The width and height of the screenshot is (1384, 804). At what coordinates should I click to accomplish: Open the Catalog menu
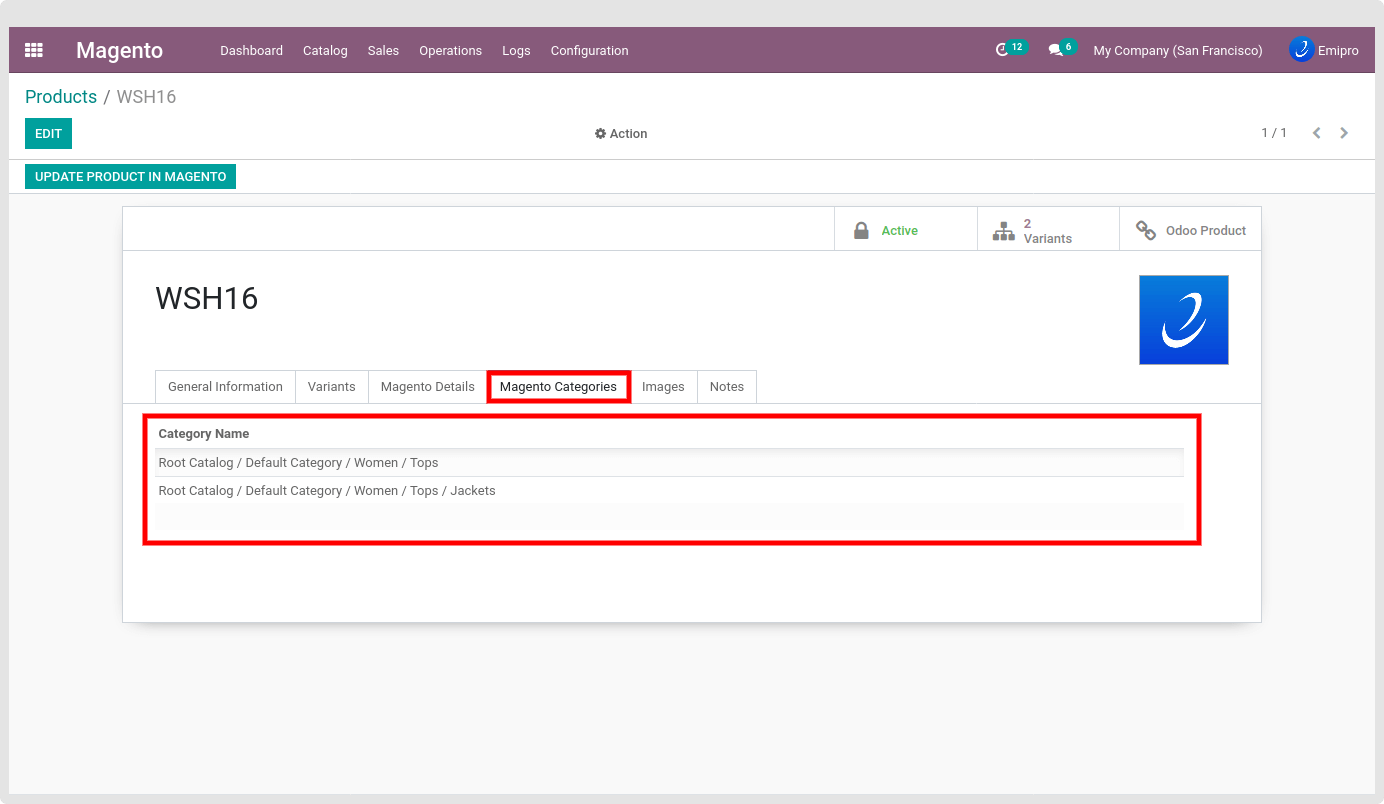325,50
